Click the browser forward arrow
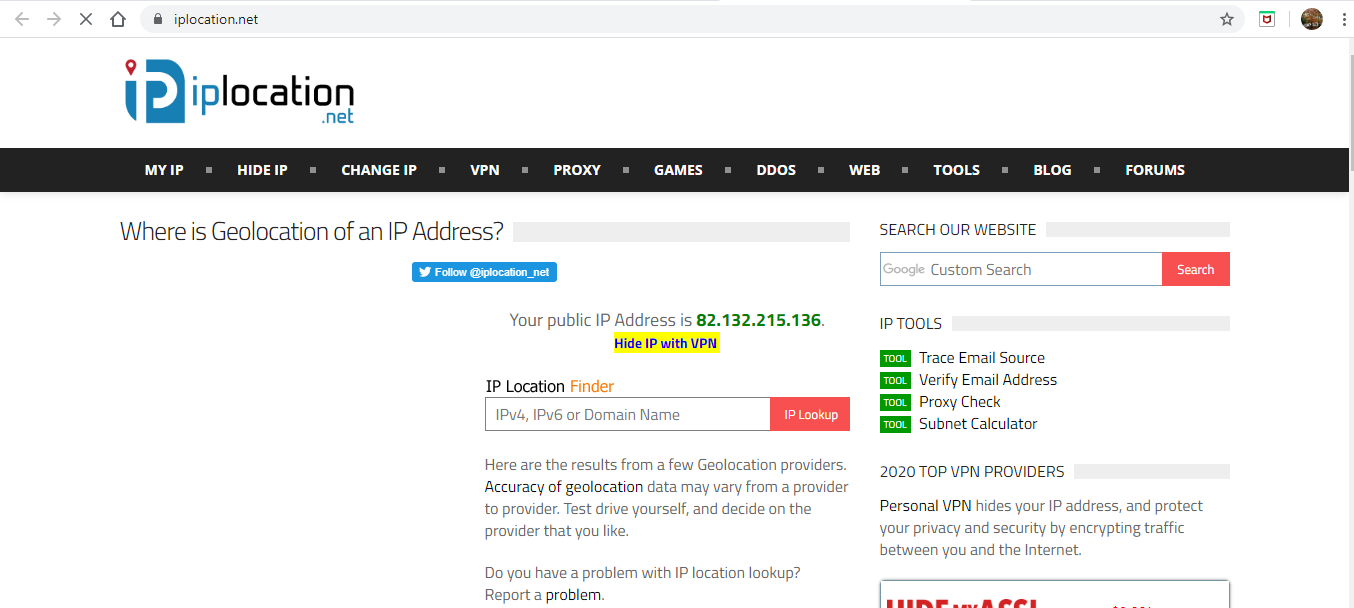The width and height of the screenshot is (1354, 608). (54, 19)
